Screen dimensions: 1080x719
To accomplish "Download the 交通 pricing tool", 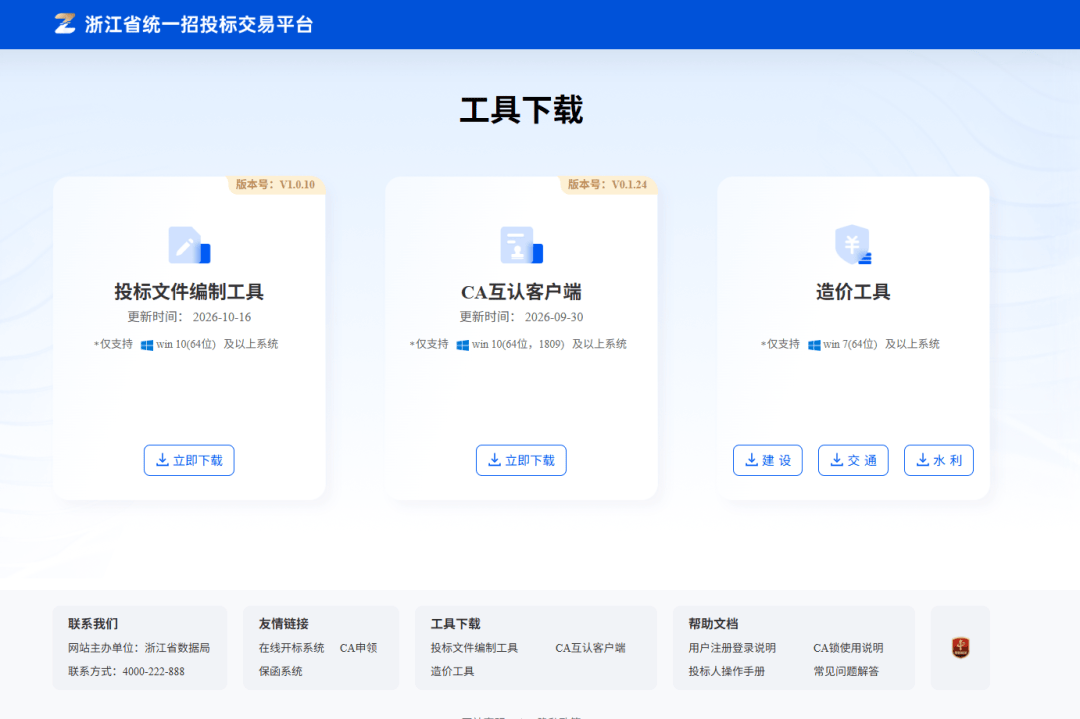I will (853, 460).
